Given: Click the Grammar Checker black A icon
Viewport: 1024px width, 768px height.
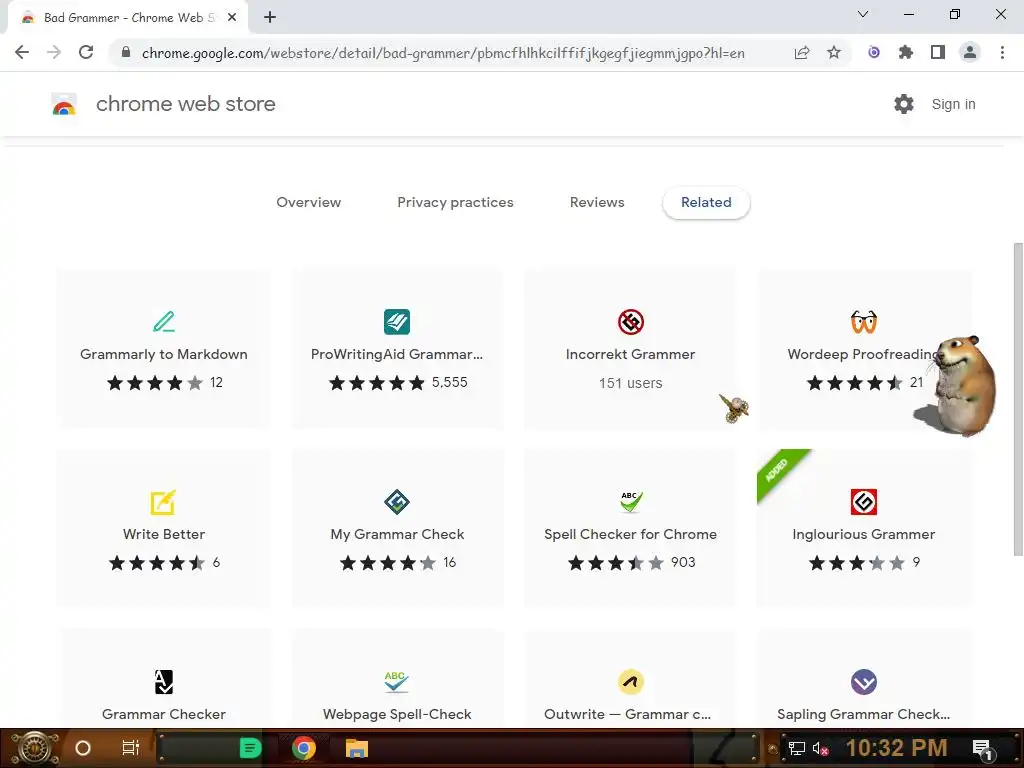Looking at the screenshot, I should pos(164,682).
